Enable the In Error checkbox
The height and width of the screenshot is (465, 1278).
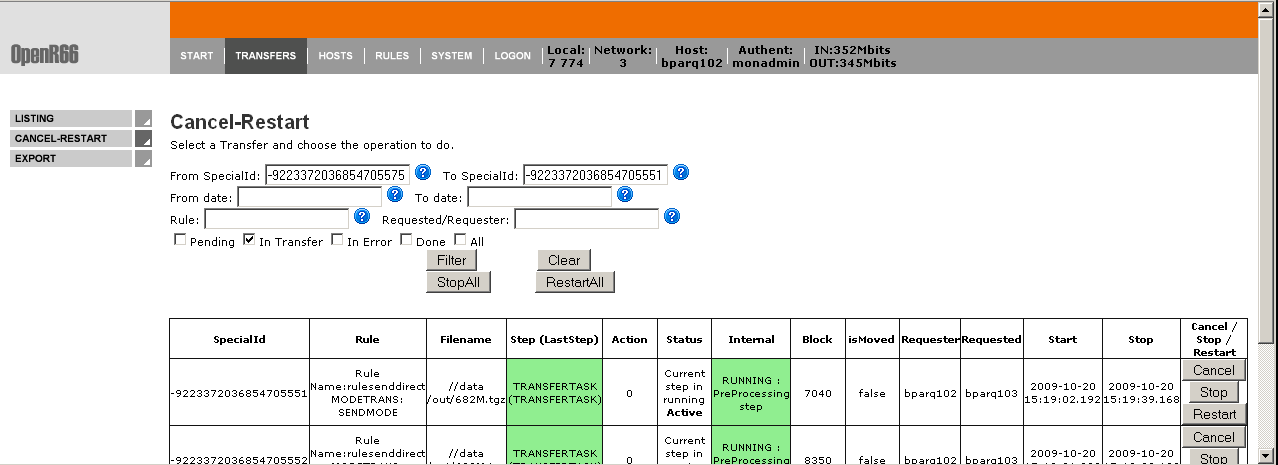click(x=337, y=240)
